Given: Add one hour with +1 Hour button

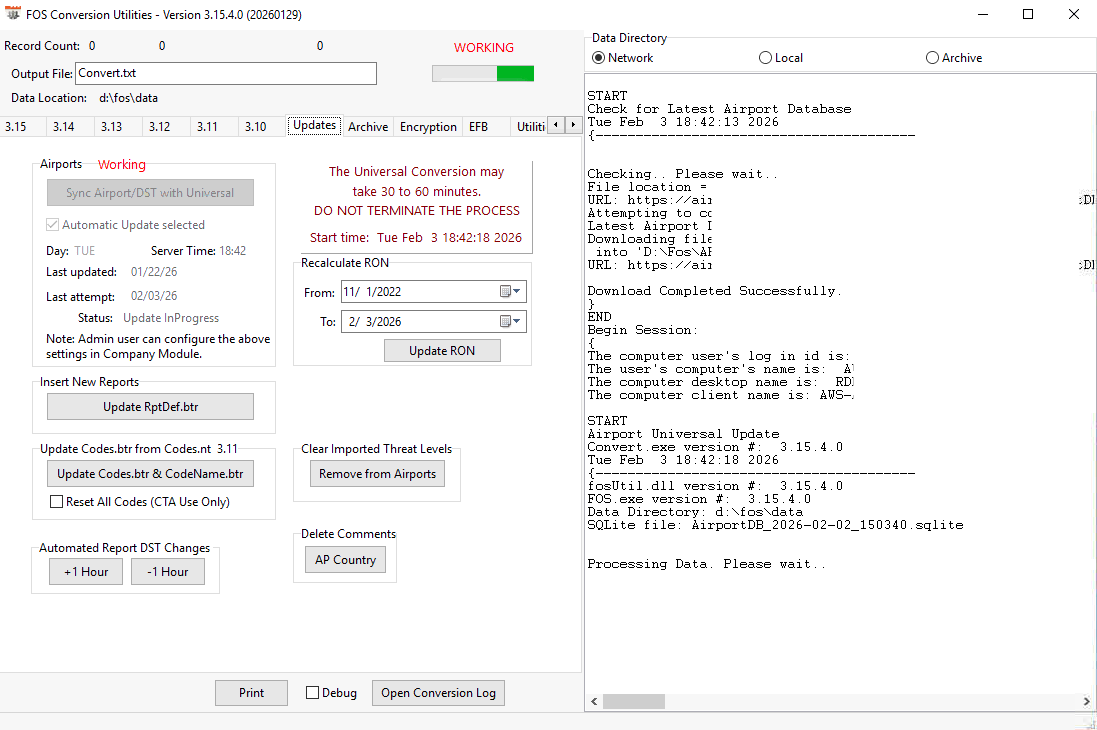Looking at the screenshot, I should pos(86,572).
